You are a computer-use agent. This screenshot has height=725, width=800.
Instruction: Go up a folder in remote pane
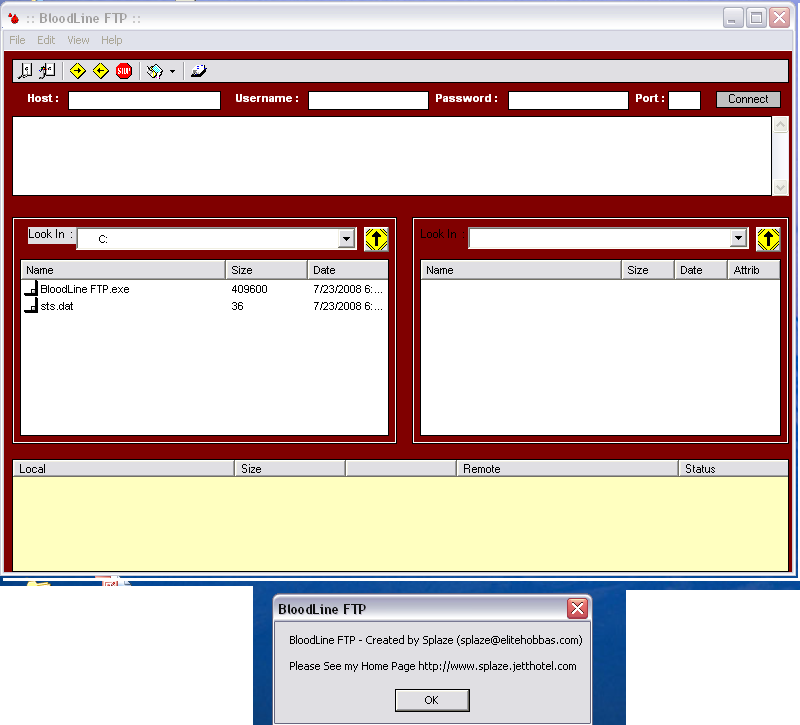click(x=767, y=239)
